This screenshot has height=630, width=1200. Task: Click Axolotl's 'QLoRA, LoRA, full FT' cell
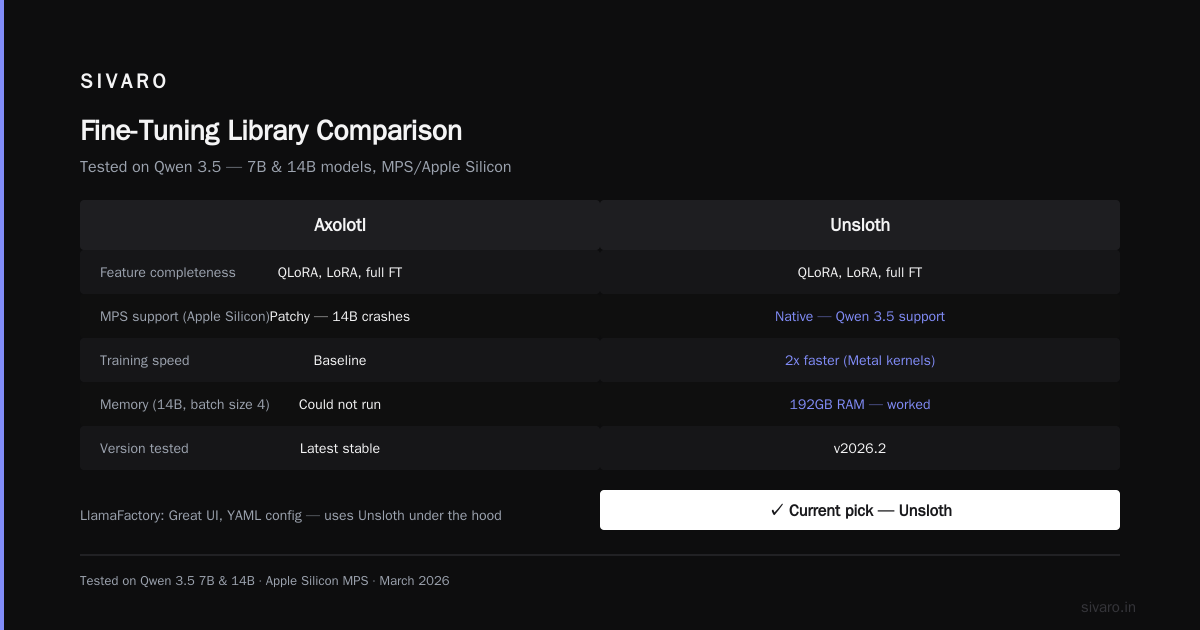340,272
